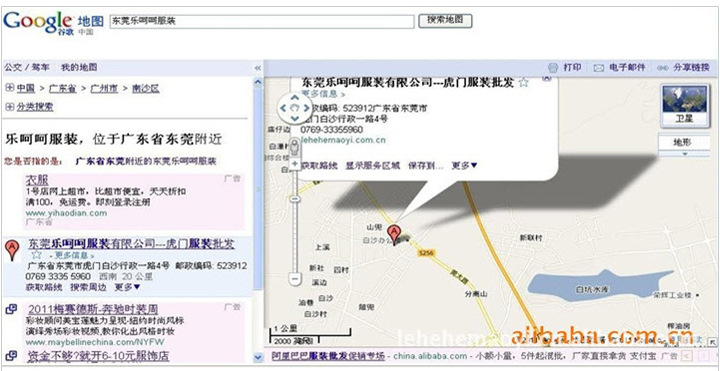Open 更多 dropdown in info window
This screenshot has width=720, height=371.
(464, 166)
